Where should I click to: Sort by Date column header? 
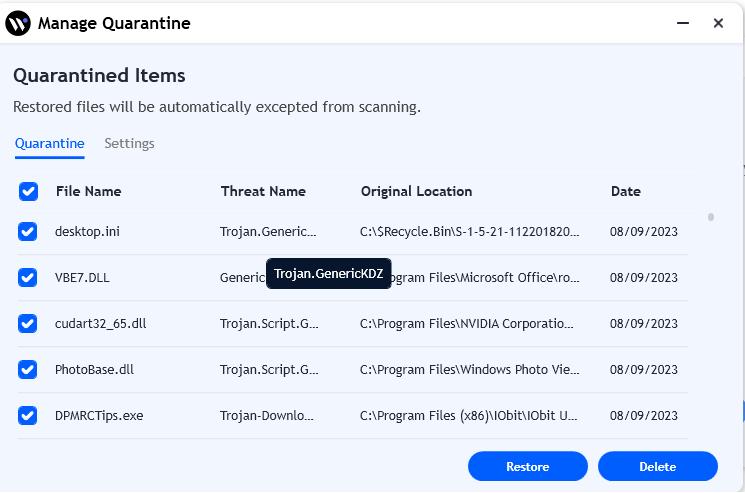pos(625,191)
